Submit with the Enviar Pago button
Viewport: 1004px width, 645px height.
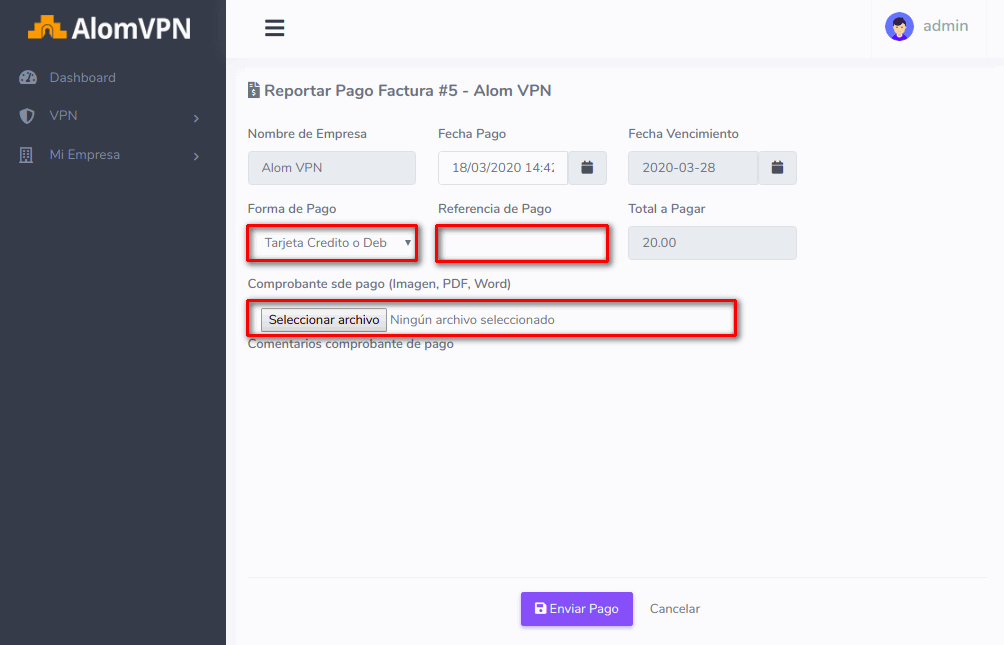(x=576, y=609)
